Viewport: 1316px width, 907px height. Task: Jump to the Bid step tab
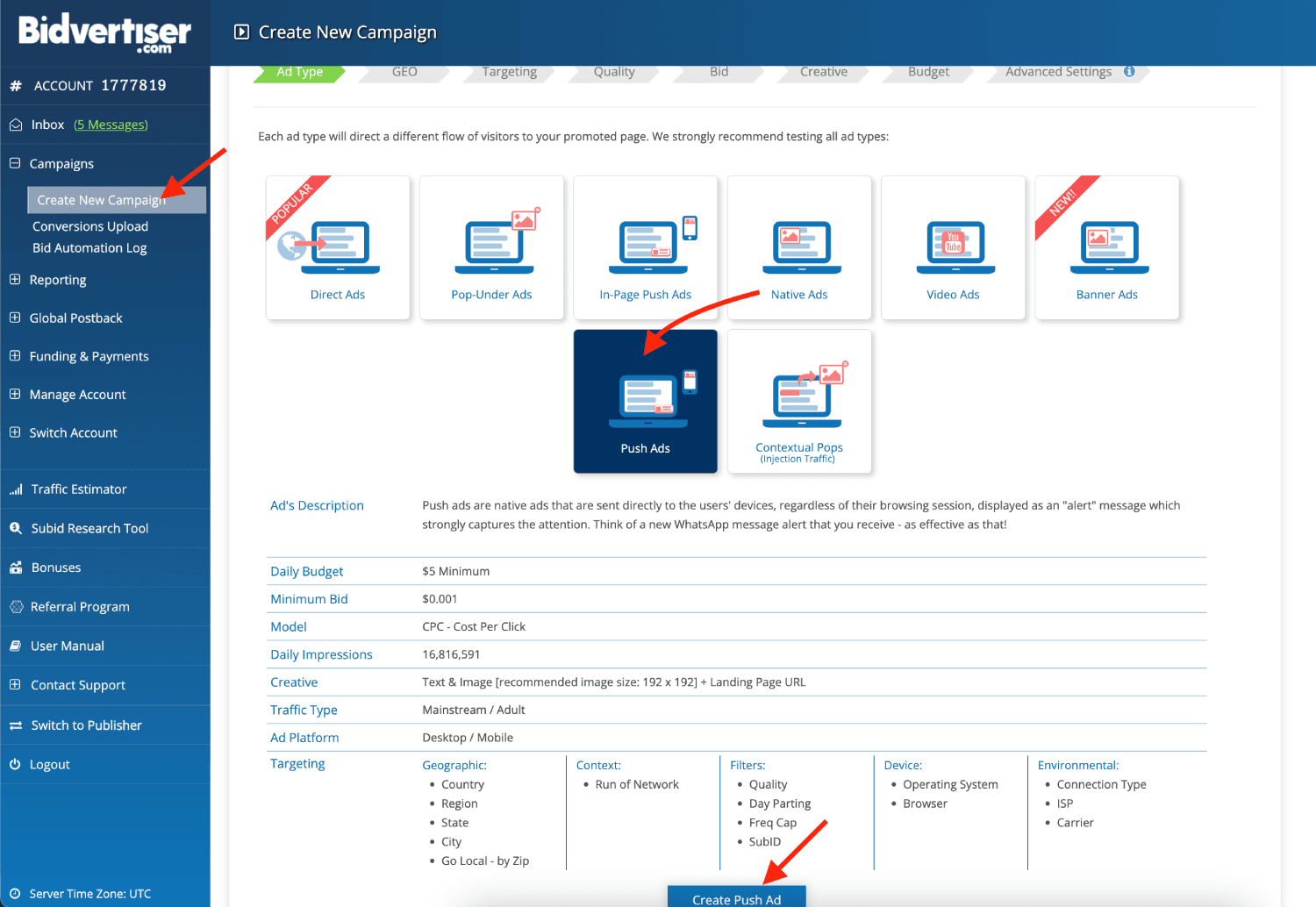(x=719, y=72)
